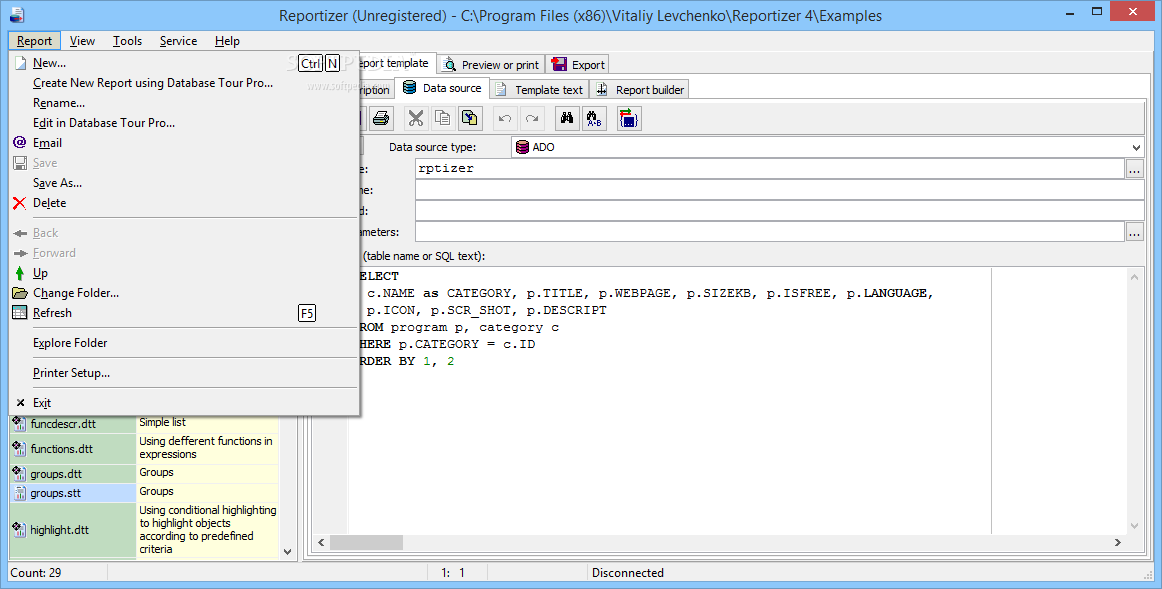Click 'Using defferent functions in expressions' cell
Screen dimensions: 1162x589
click(x=208, y=447)
